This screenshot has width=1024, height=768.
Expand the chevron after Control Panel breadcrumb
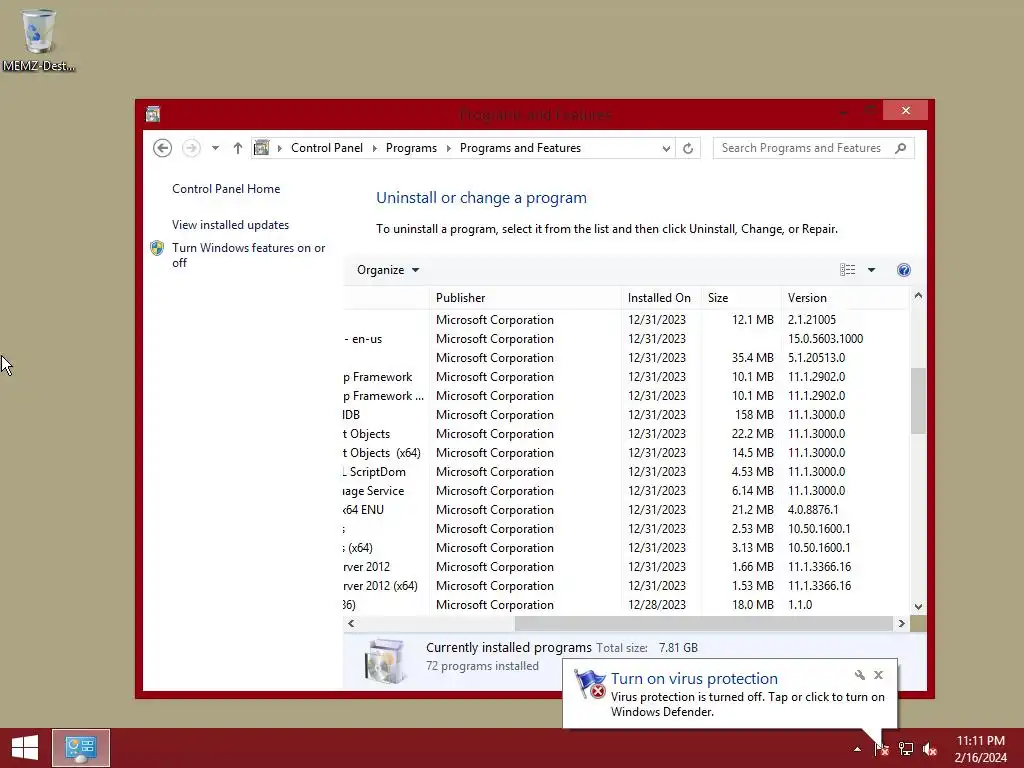click(x=375, y=148)
